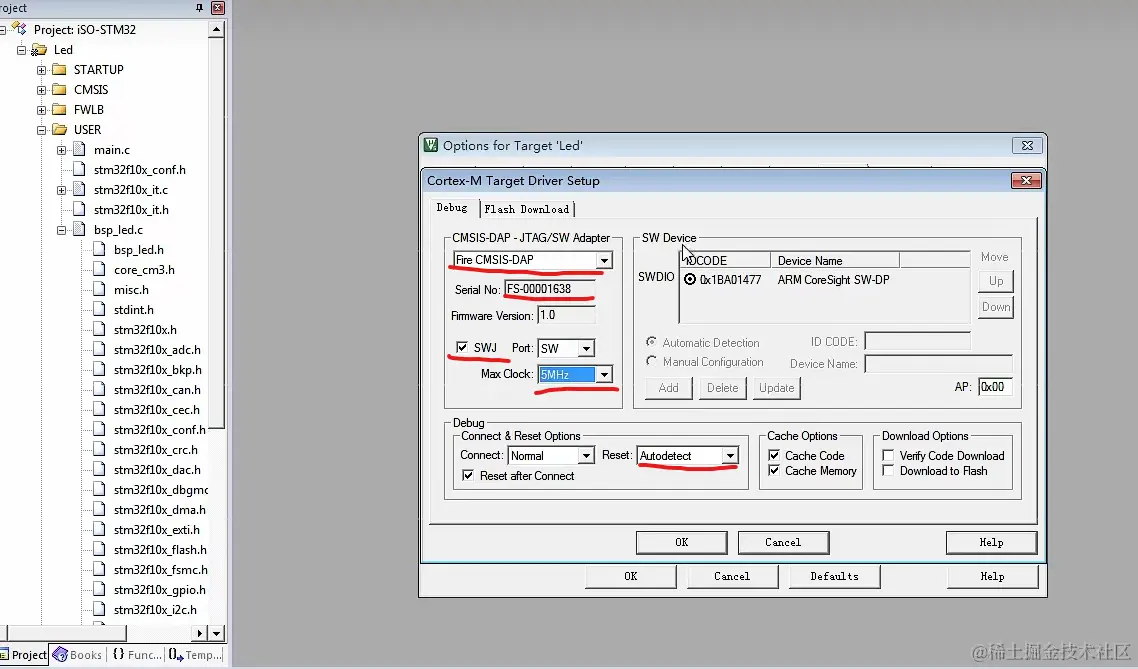The height and width of the screenshot is (669, 1138).
Task: Click OK in Cortex-M Target Driver Setup
Action: click(681, 542)
